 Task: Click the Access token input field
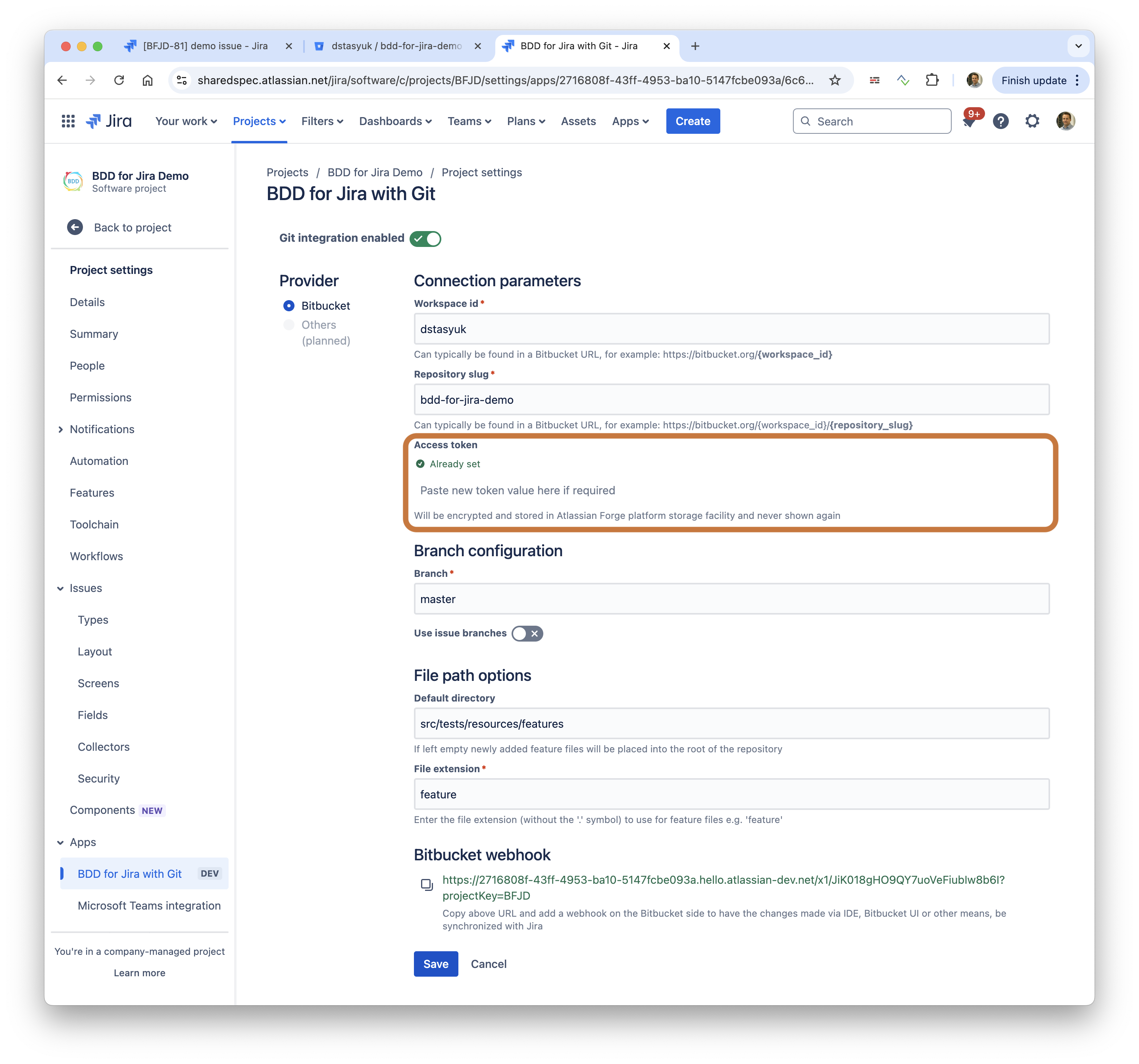point(731,490)
